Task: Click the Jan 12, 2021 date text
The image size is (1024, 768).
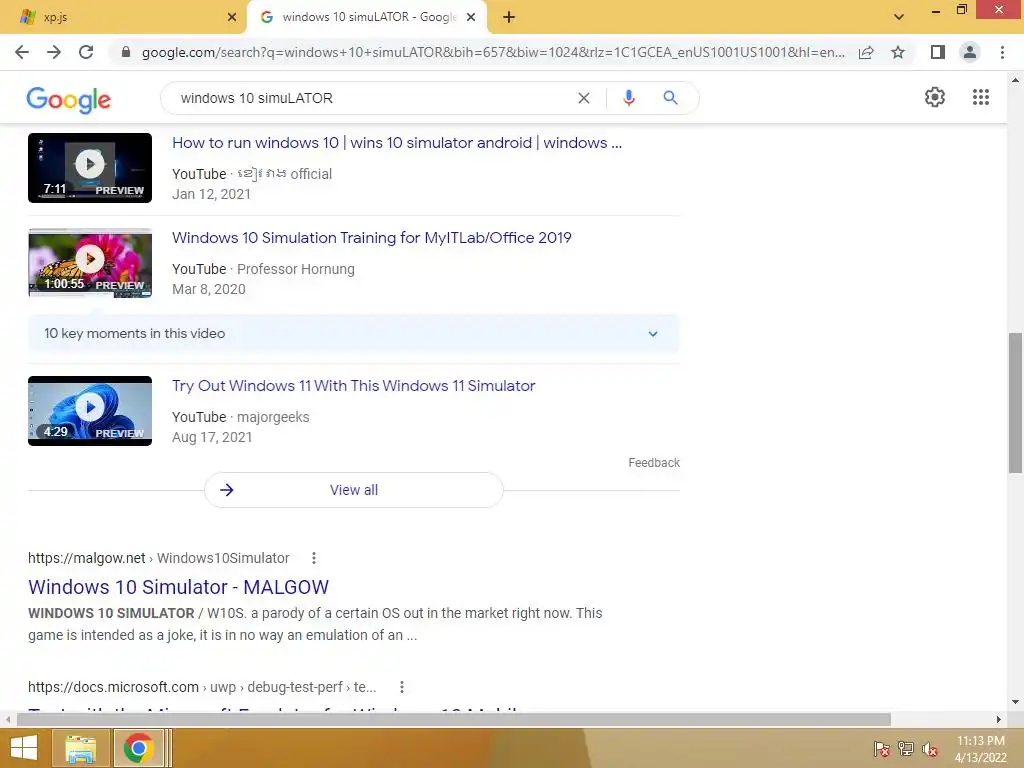Action: tap(211, 194)
